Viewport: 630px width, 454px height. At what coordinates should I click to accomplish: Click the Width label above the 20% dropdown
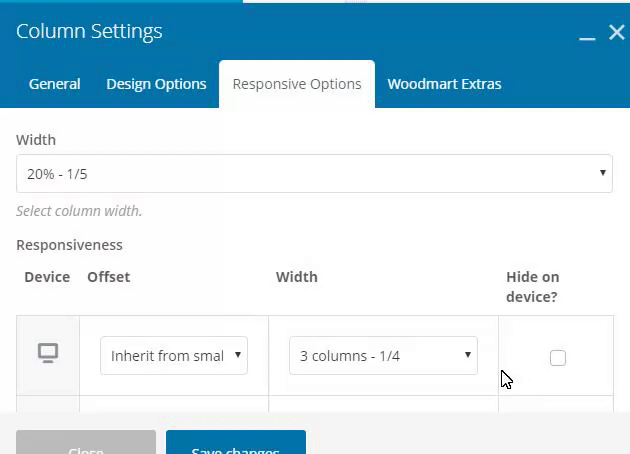36,140
